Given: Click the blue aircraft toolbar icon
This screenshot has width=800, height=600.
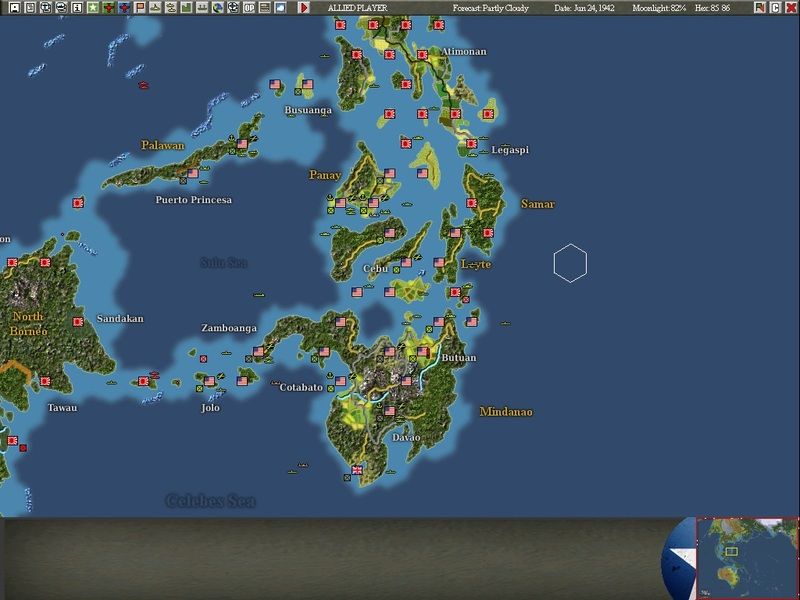Looking at the screenshot, I should pyautogui.click(x=124, y=7).
